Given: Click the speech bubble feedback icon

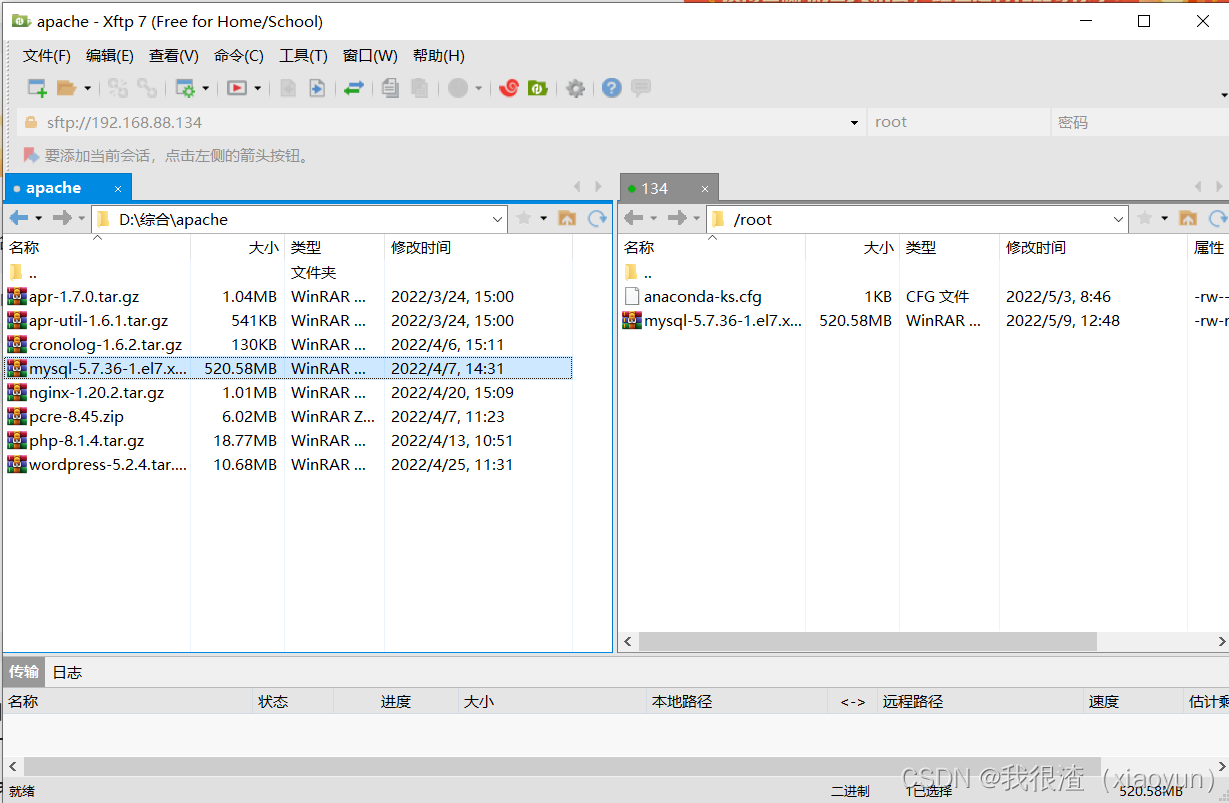Looking at the screenshot, I should pyautogui.click(x=641, y=88).
